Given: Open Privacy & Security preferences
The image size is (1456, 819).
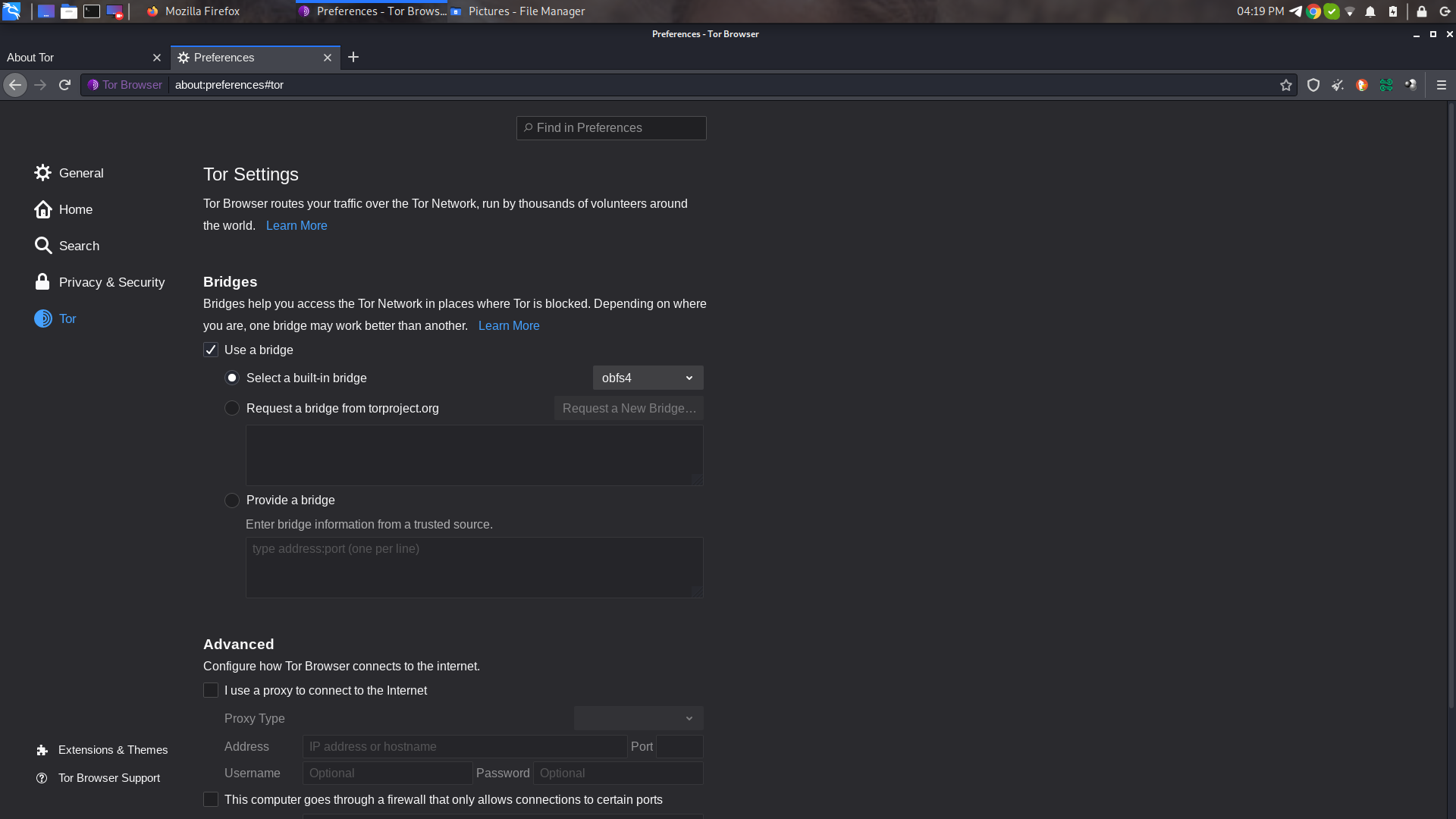Looking at the screenshot, I should (99, 282).
